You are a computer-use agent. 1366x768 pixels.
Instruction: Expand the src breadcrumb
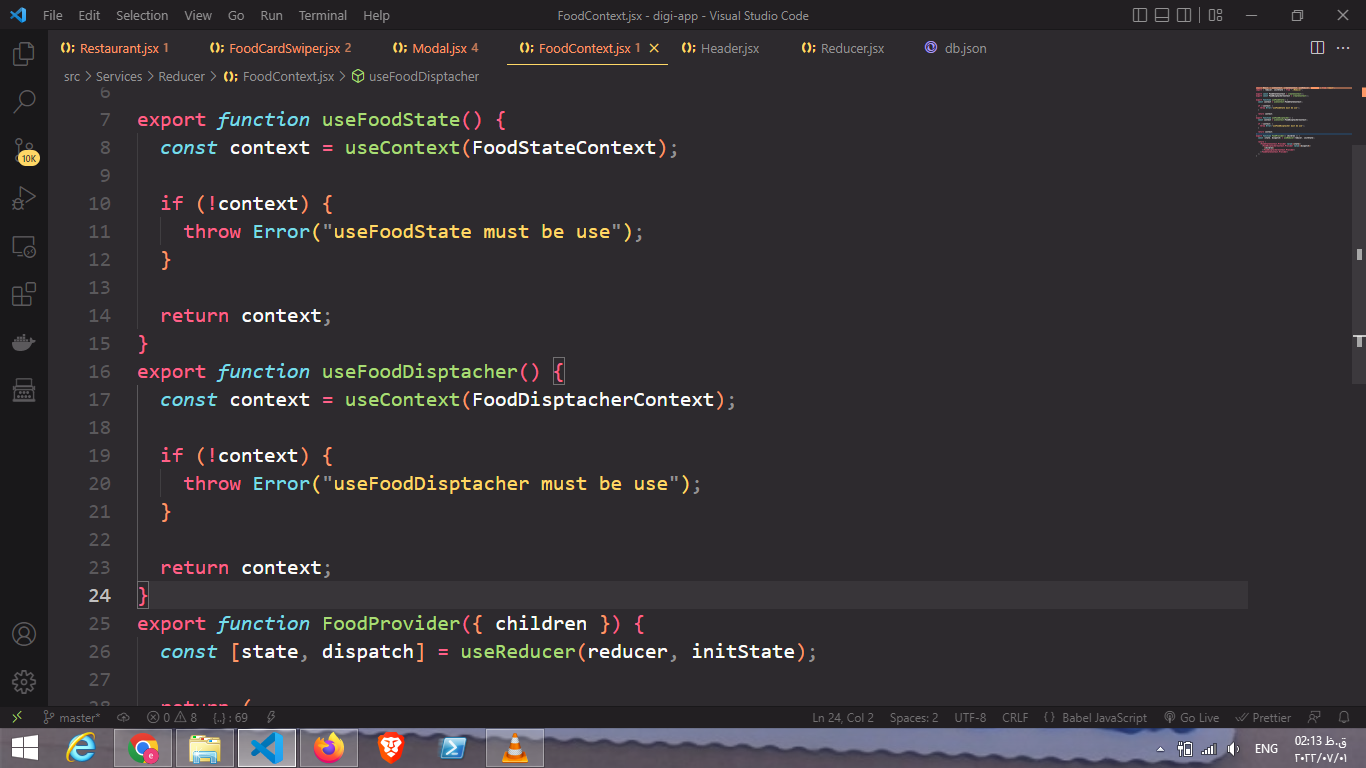point(72,76)
